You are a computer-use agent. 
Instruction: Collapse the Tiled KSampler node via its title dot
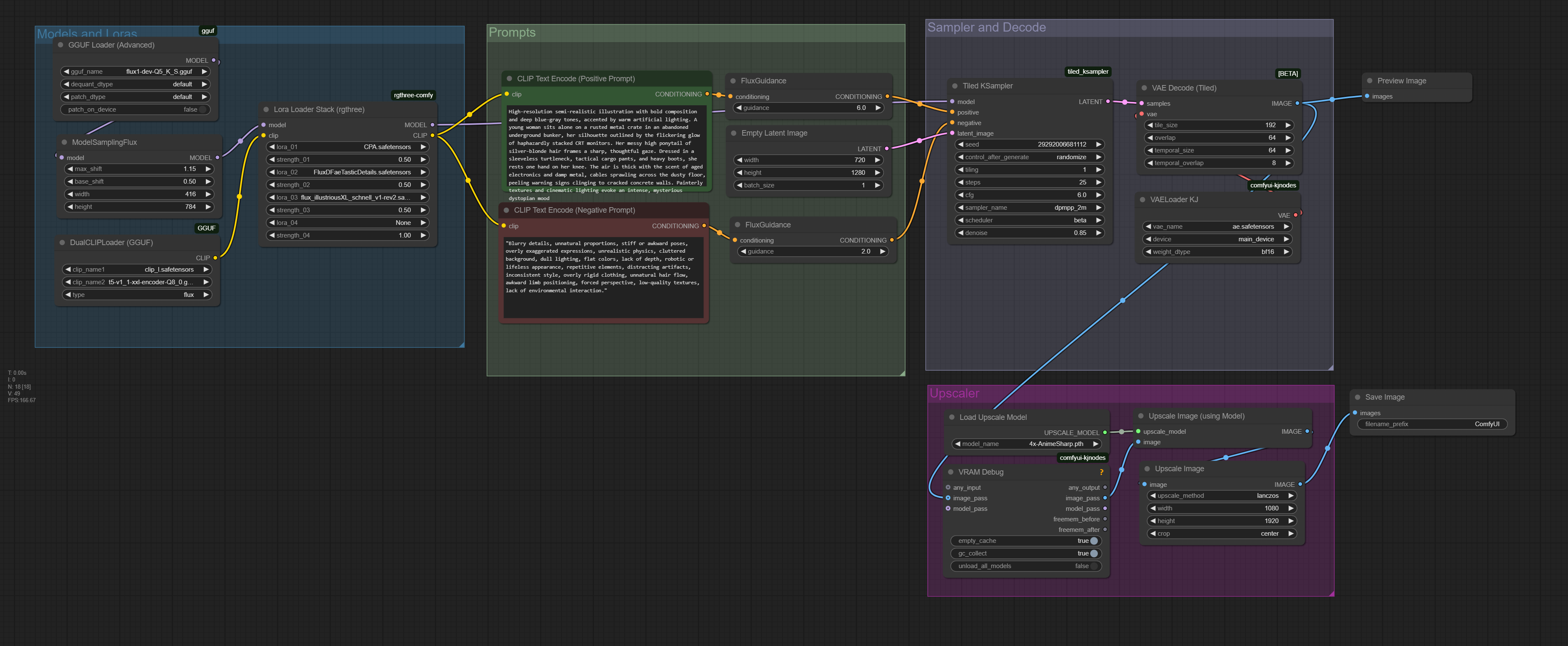pyautogui.click(x=954, y=86)
